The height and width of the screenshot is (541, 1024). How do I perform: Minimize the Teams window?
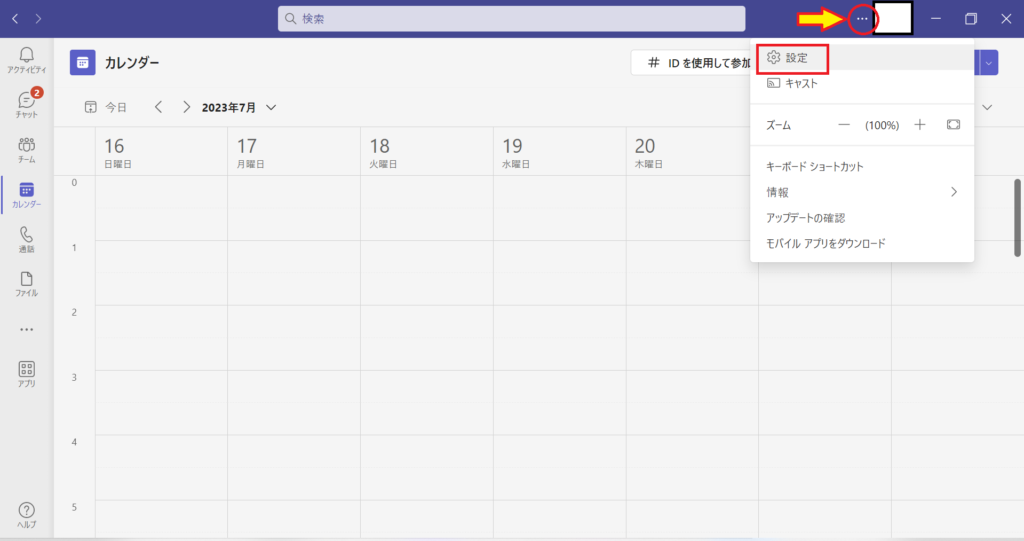click(936, 18)
